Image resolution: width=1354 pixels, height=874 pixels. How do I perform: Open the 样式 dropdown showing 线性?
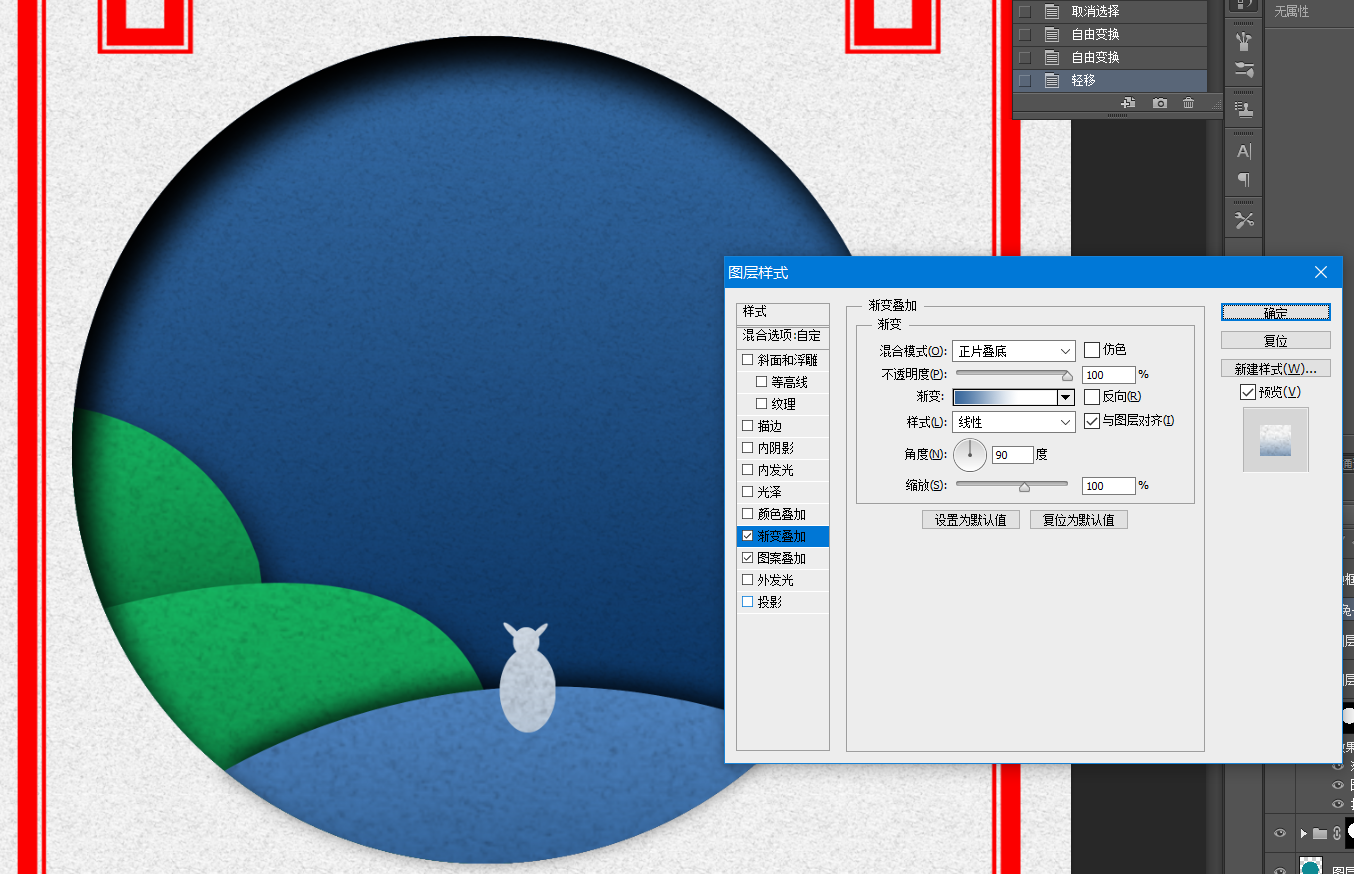click(1014, 422)
